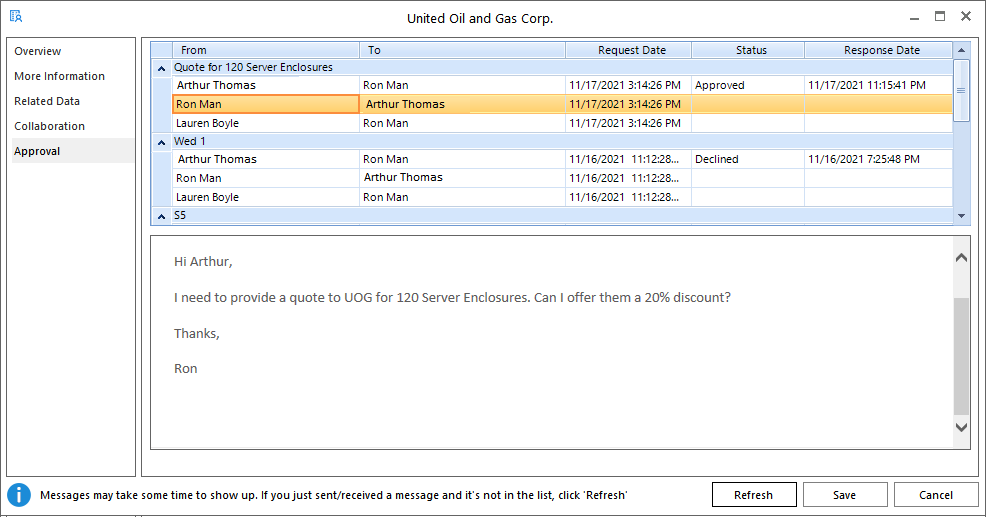Viewport: 986px width, 518px height.
Task: Switch to More Information section
Action: (x=59, y=76)
